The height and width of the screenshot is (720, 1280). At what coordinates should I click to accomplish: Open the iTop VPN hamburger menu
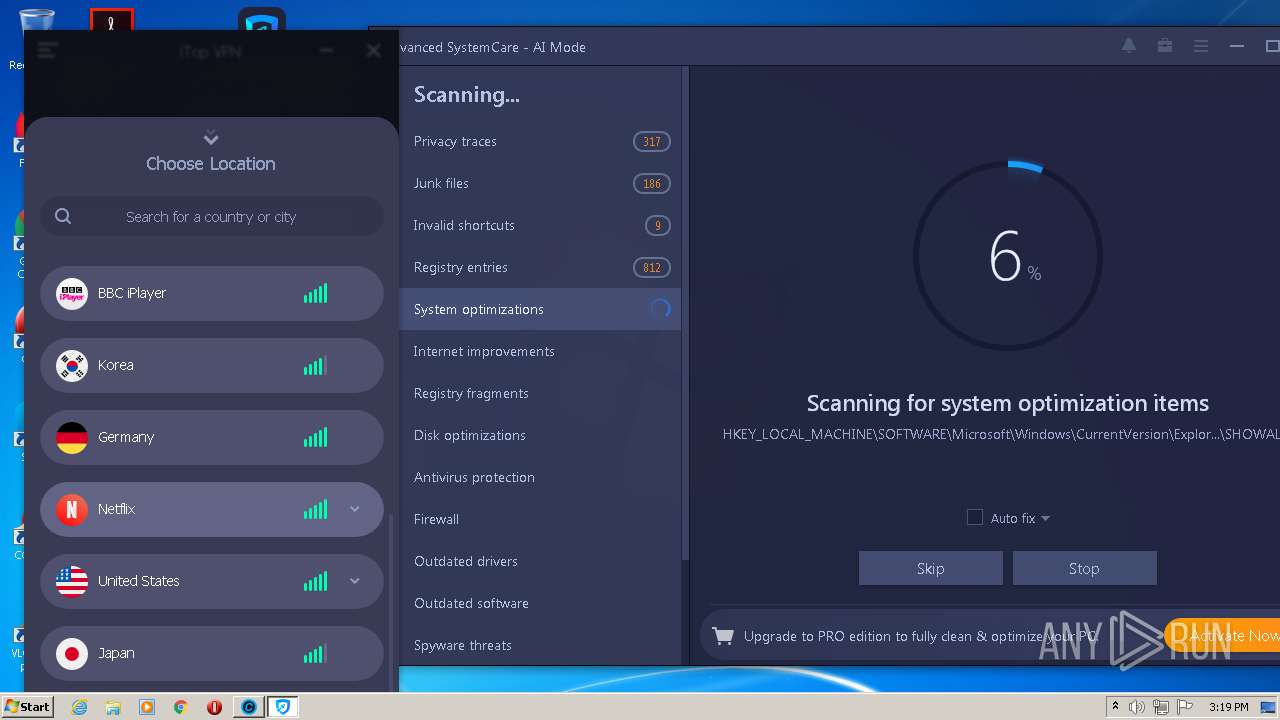click(47, 50)
